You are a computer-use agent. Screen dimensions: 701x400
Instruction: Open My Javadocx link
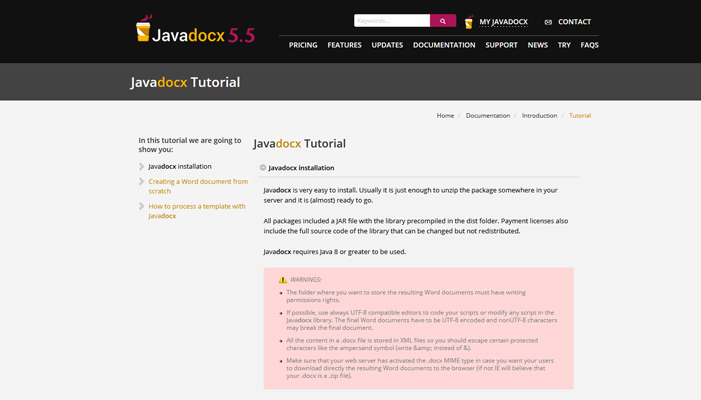tap(503, 22)
